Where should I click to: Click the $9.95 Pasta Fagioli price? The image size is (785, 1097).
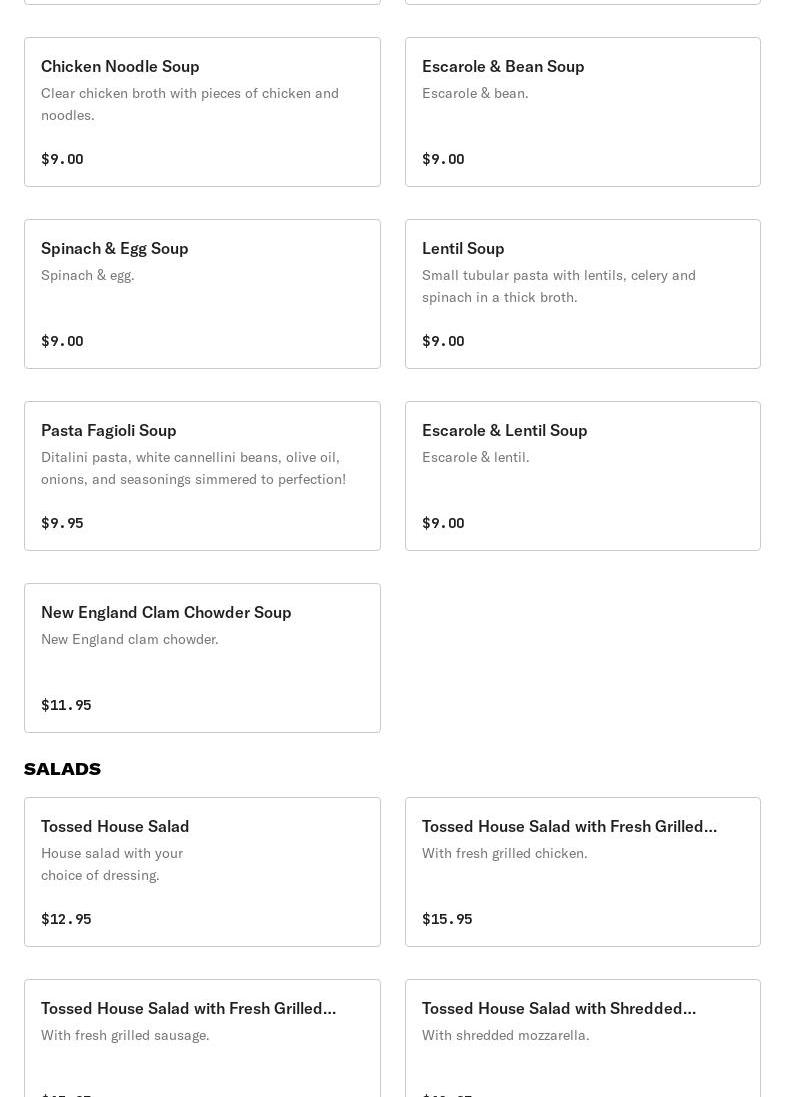click(x=62, y=523)
